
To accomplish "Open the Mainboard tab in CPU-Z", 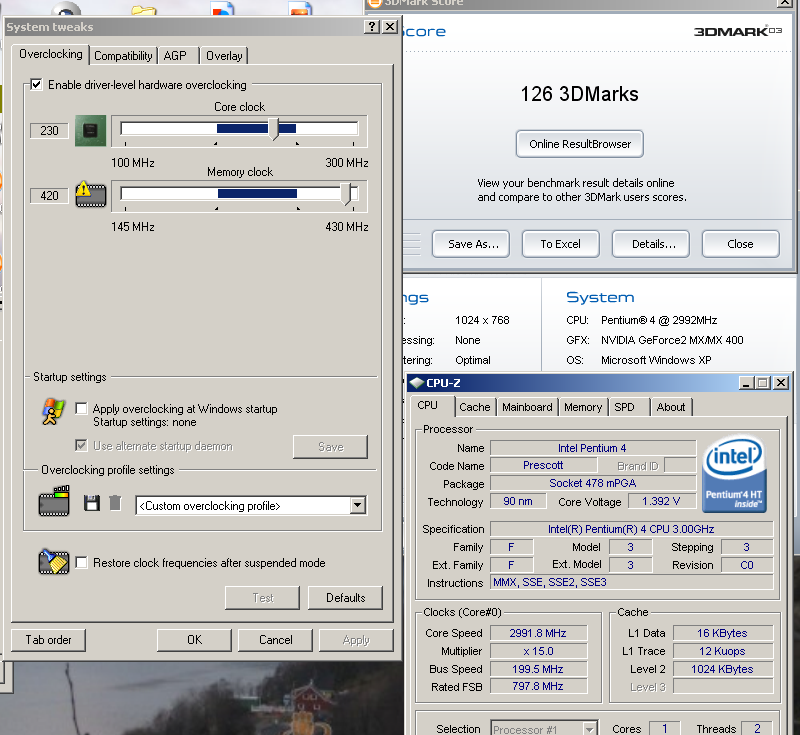I will click(528, 407).
